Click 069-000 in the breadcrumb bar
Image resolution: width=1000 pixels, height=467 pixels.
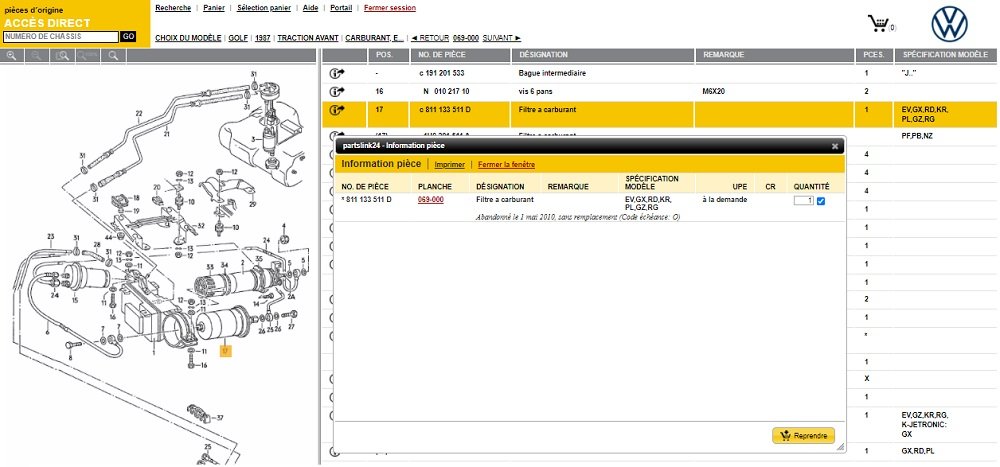(x=466, y=38)
